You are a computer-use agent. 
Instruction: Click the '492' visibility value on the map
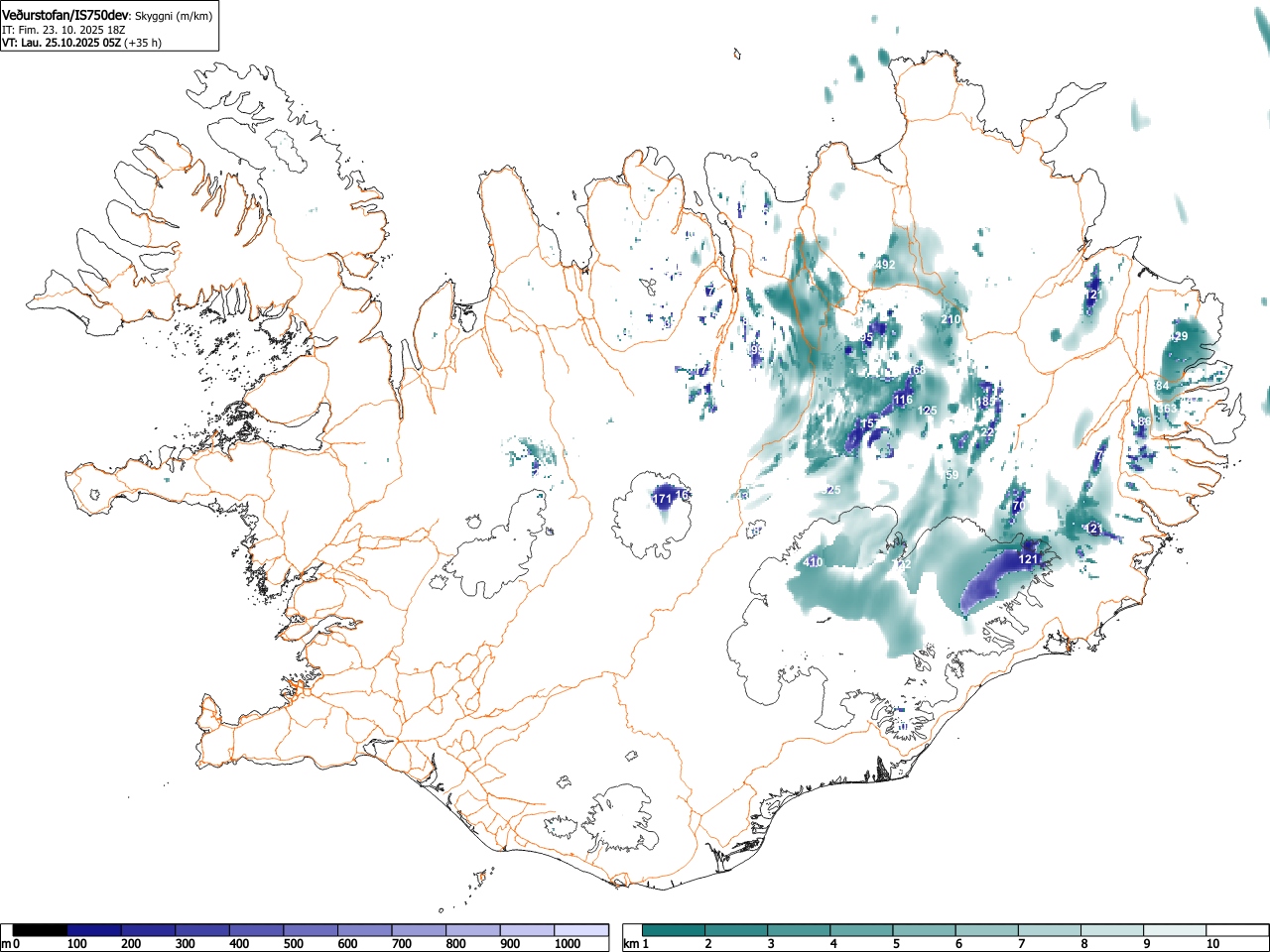pos(886,265)
